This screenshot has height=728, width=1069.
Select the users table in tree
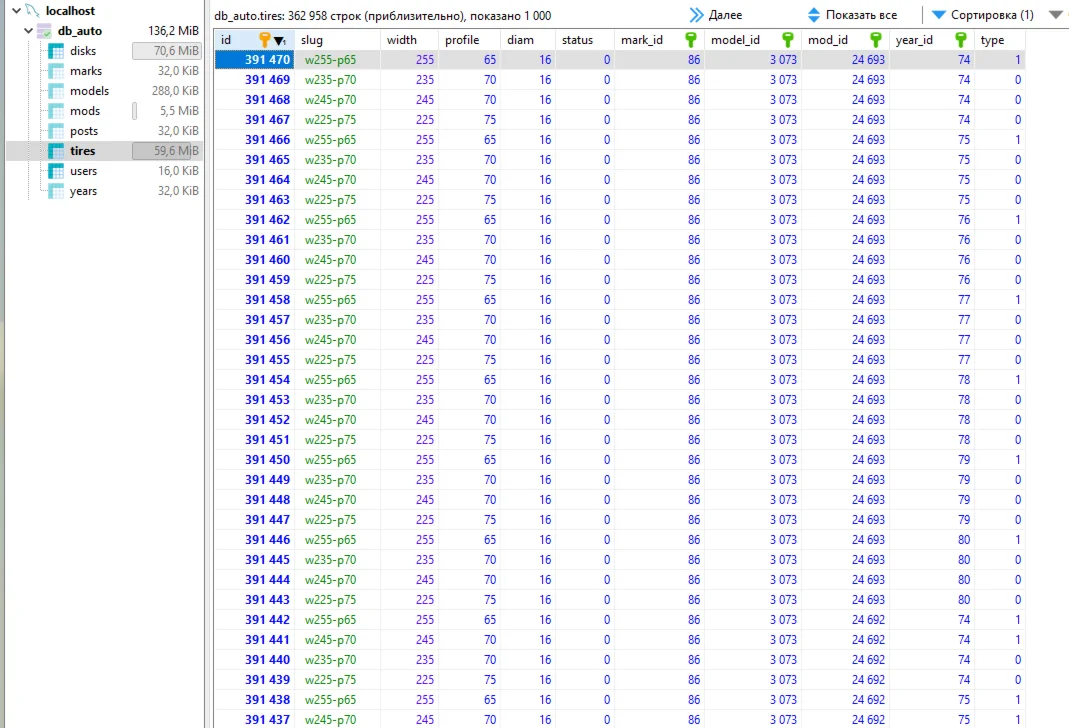[83, 171]
